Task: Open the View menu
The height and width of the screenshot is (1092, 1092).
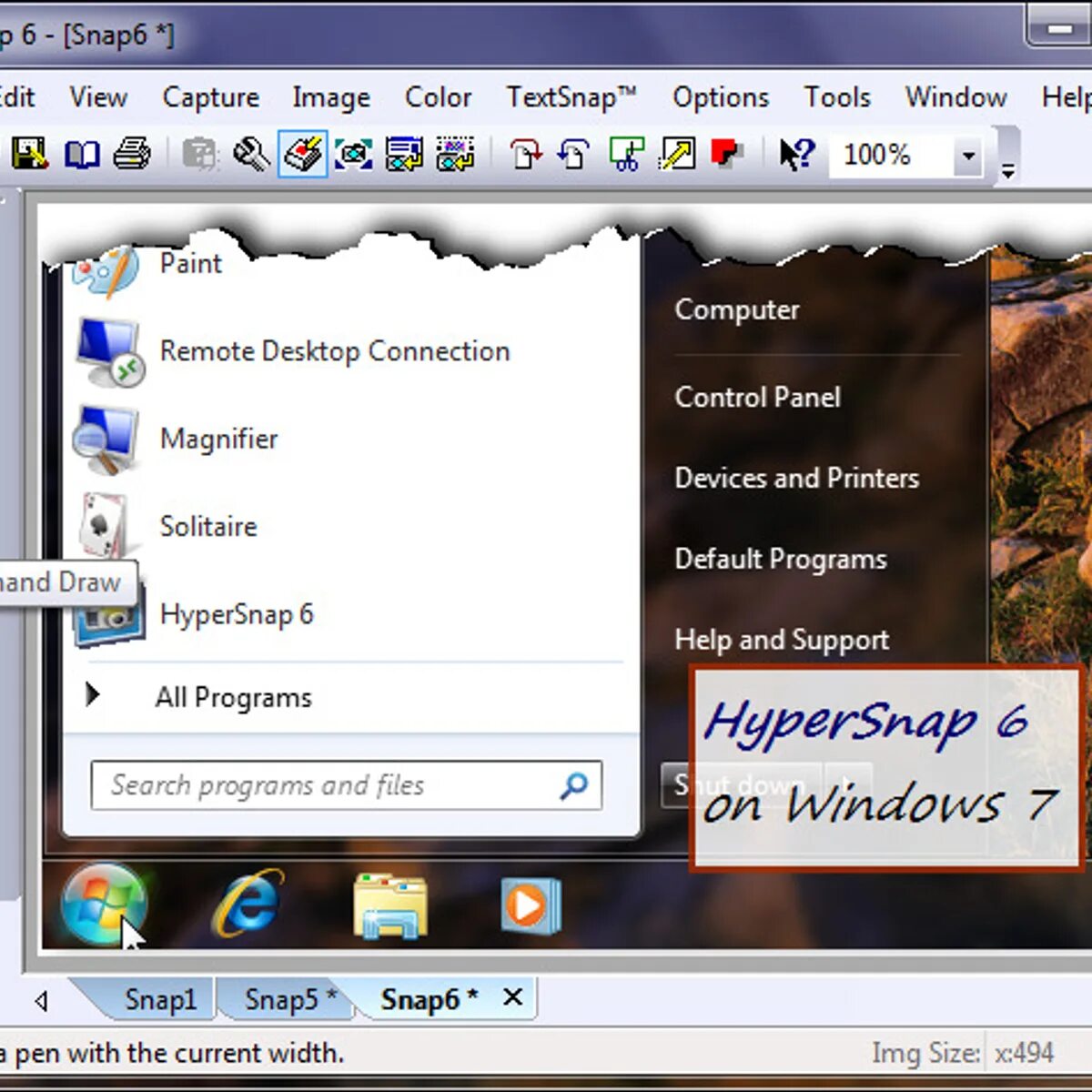Action: click(x=98, y=96)
